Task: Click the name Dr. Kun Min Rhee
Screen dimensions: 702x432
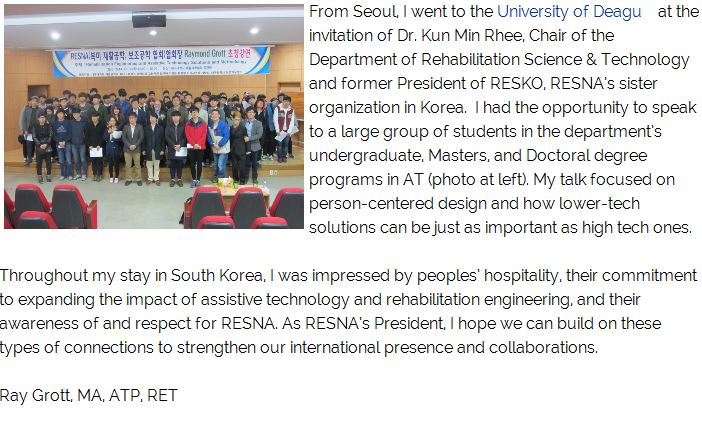Action: [461, 35]
